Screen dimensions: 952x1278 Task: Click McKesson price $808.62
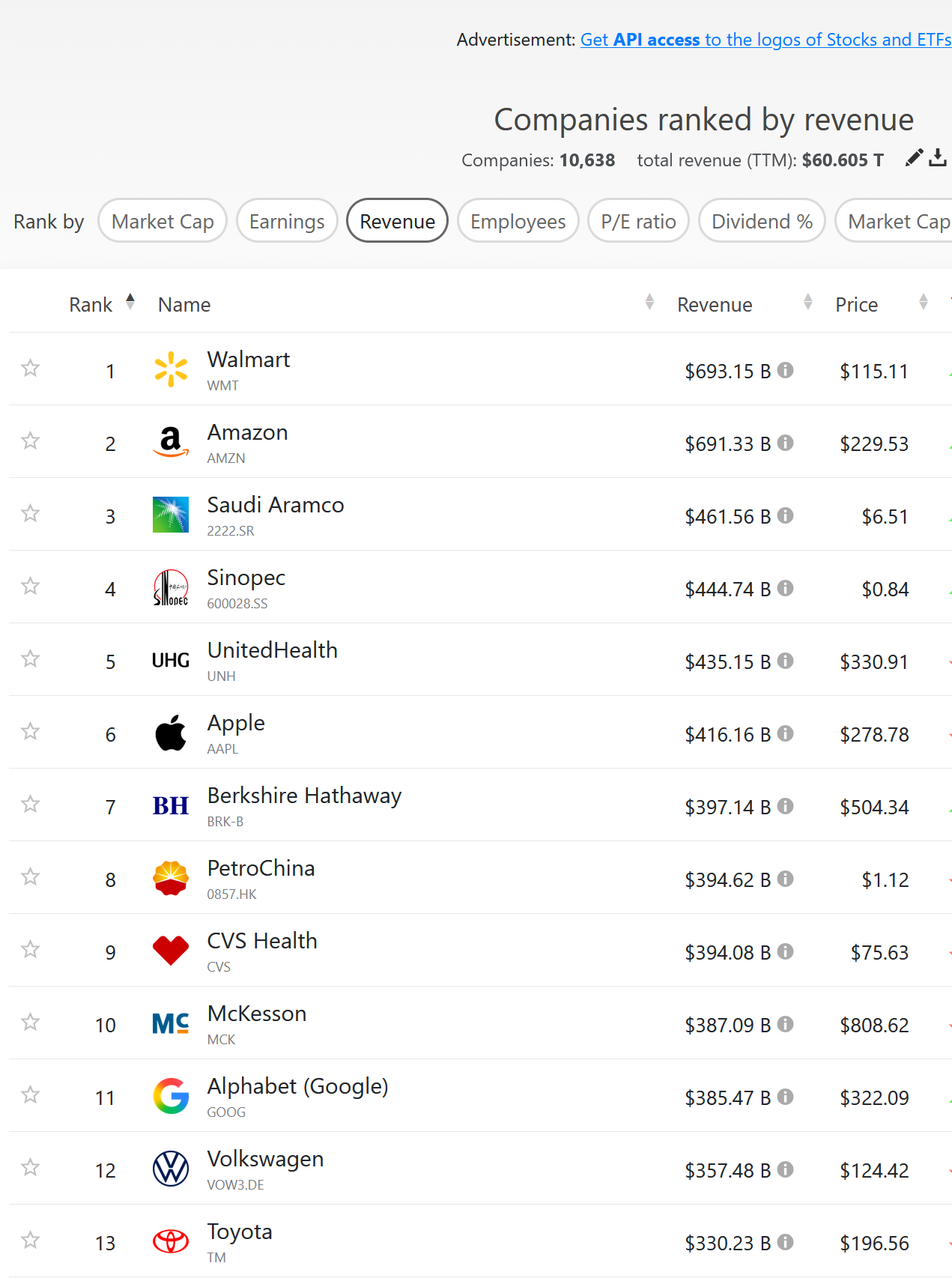click(x=874, y=1026)
